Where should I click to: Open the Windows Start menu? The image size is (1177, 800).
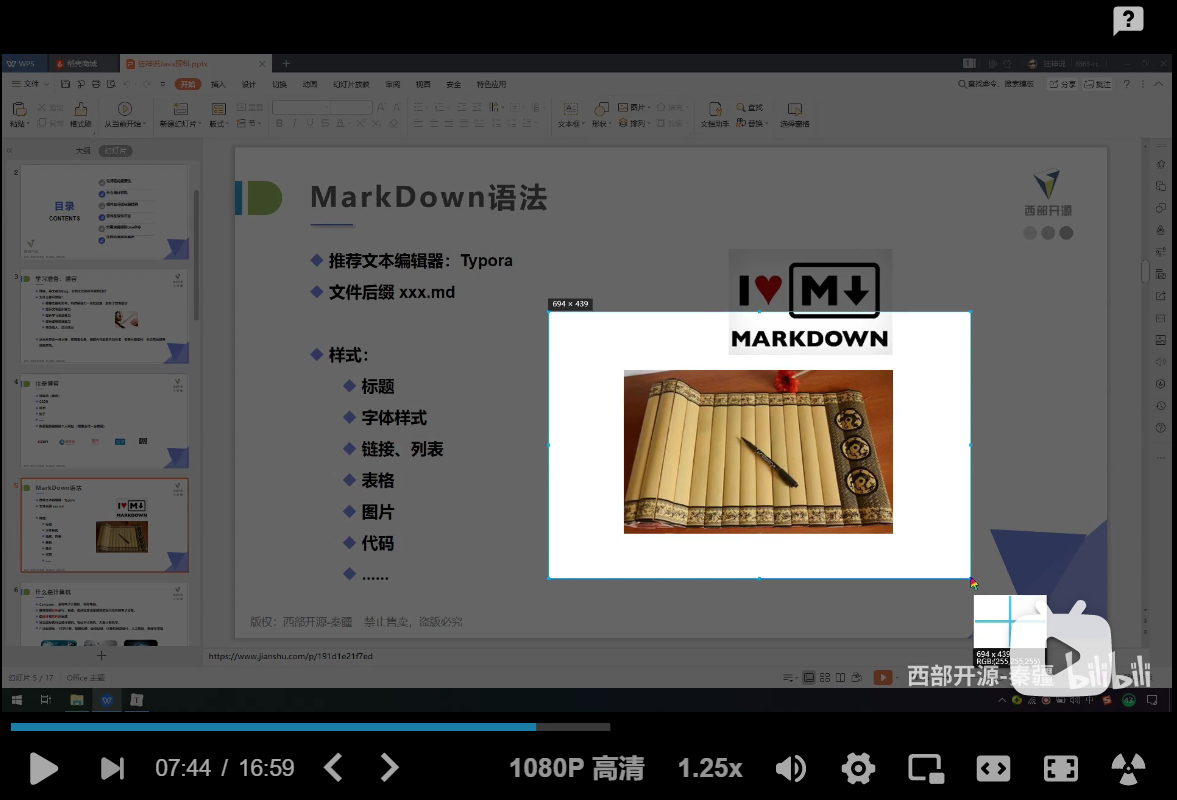(x=17, y=700)
